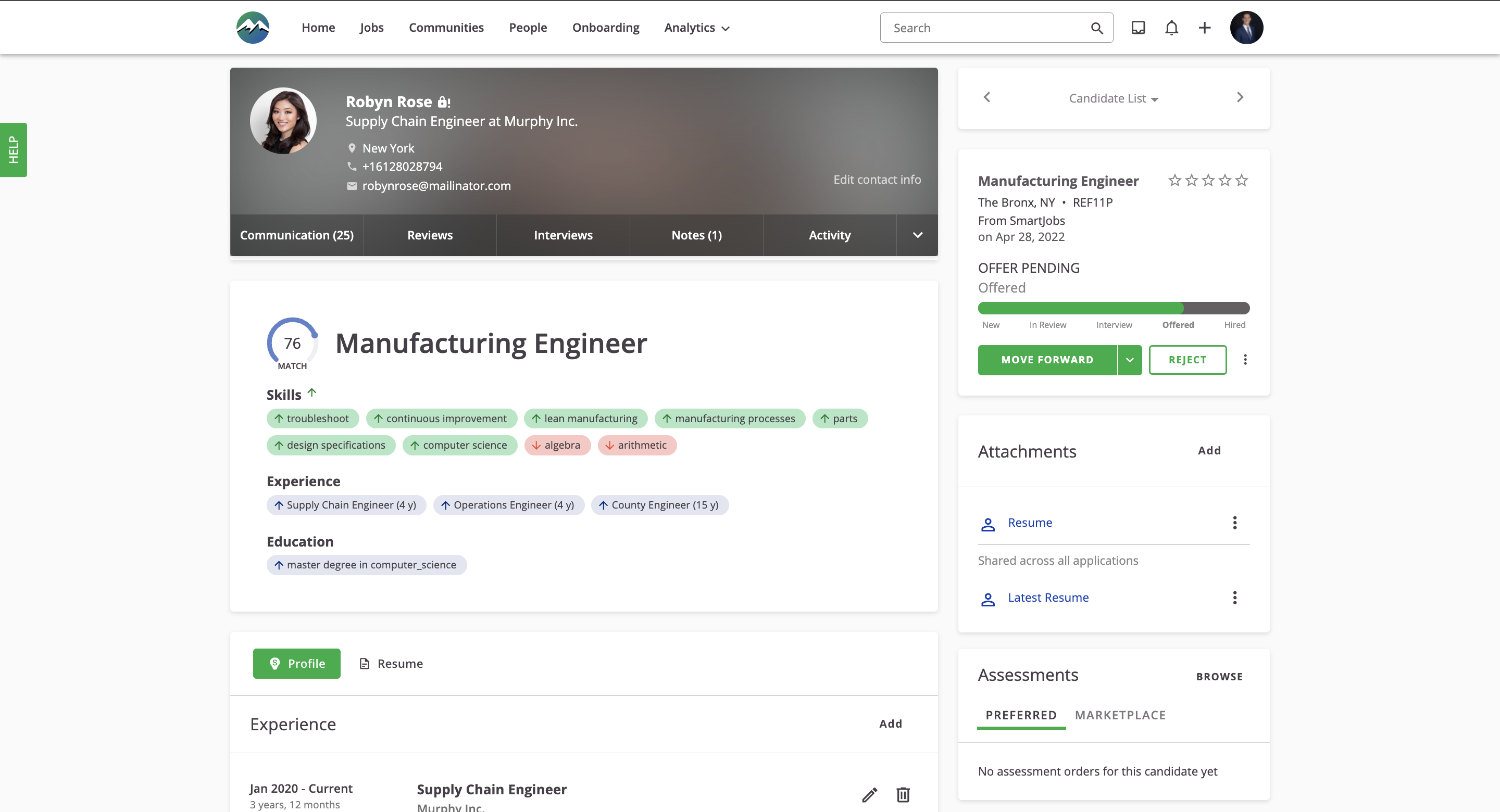1500x812 pixels.
Task: Switch to the Profile tab
Action: [296, 664]
